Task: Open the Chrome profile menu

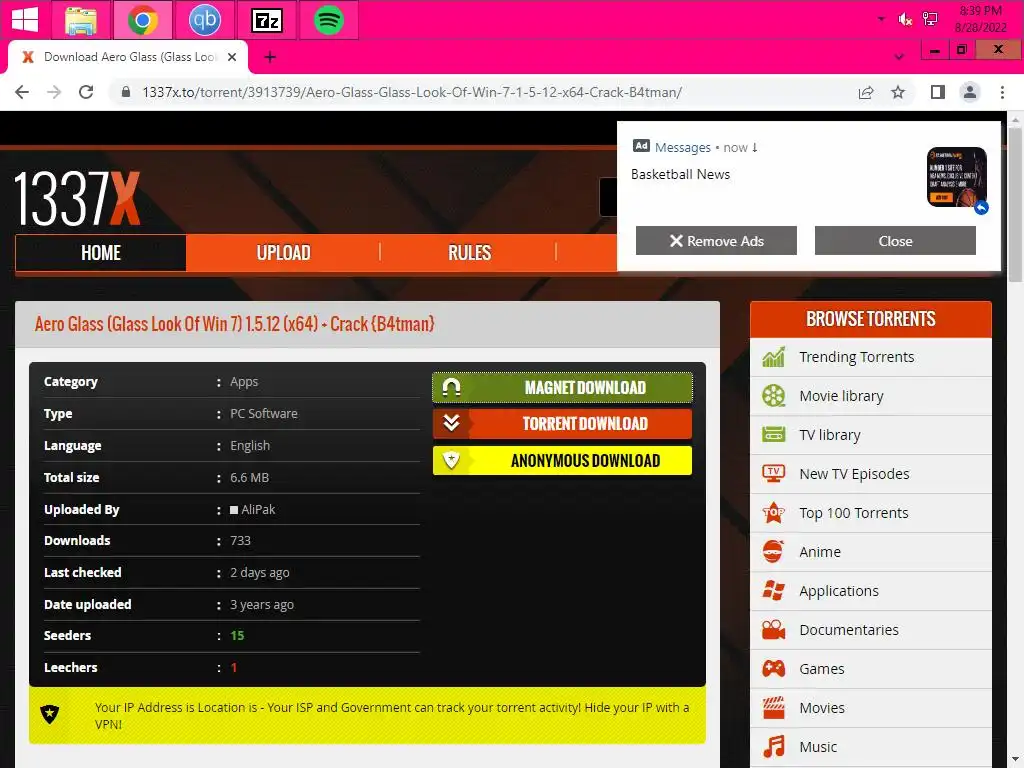Action: click(970, 92)
